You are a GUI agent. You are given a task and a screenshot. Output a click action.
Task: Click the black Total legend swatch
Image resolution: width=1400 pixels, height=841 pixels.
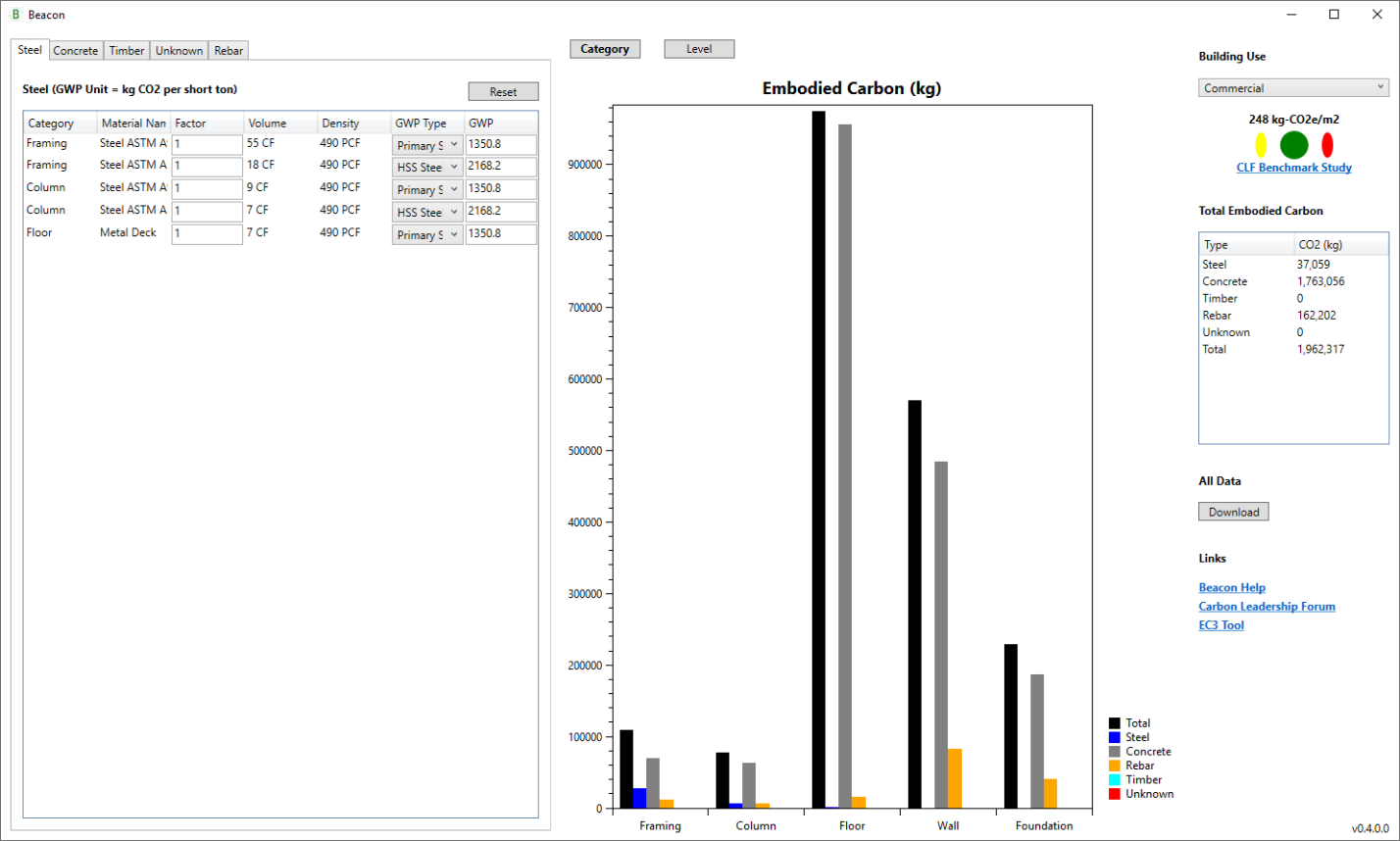click(1115, 723)
